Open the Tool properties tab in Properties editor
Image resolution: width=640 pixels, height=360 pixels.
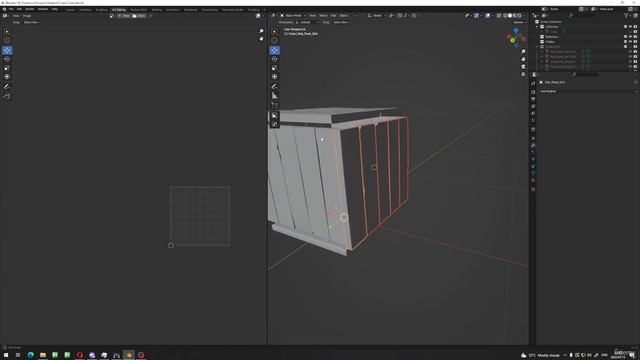coord(533,83)
